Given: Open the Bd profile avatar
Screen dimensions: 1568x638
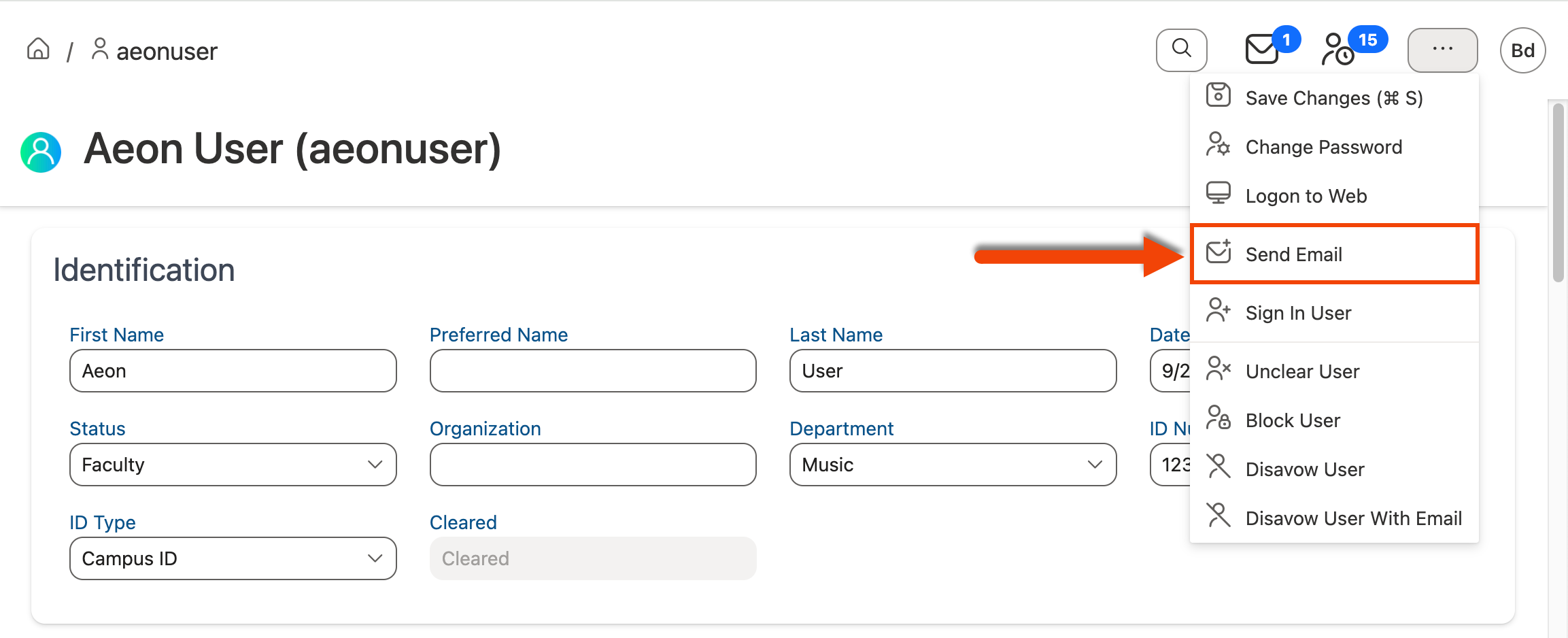Looking at the screenshot, I should pos(1522,50).
